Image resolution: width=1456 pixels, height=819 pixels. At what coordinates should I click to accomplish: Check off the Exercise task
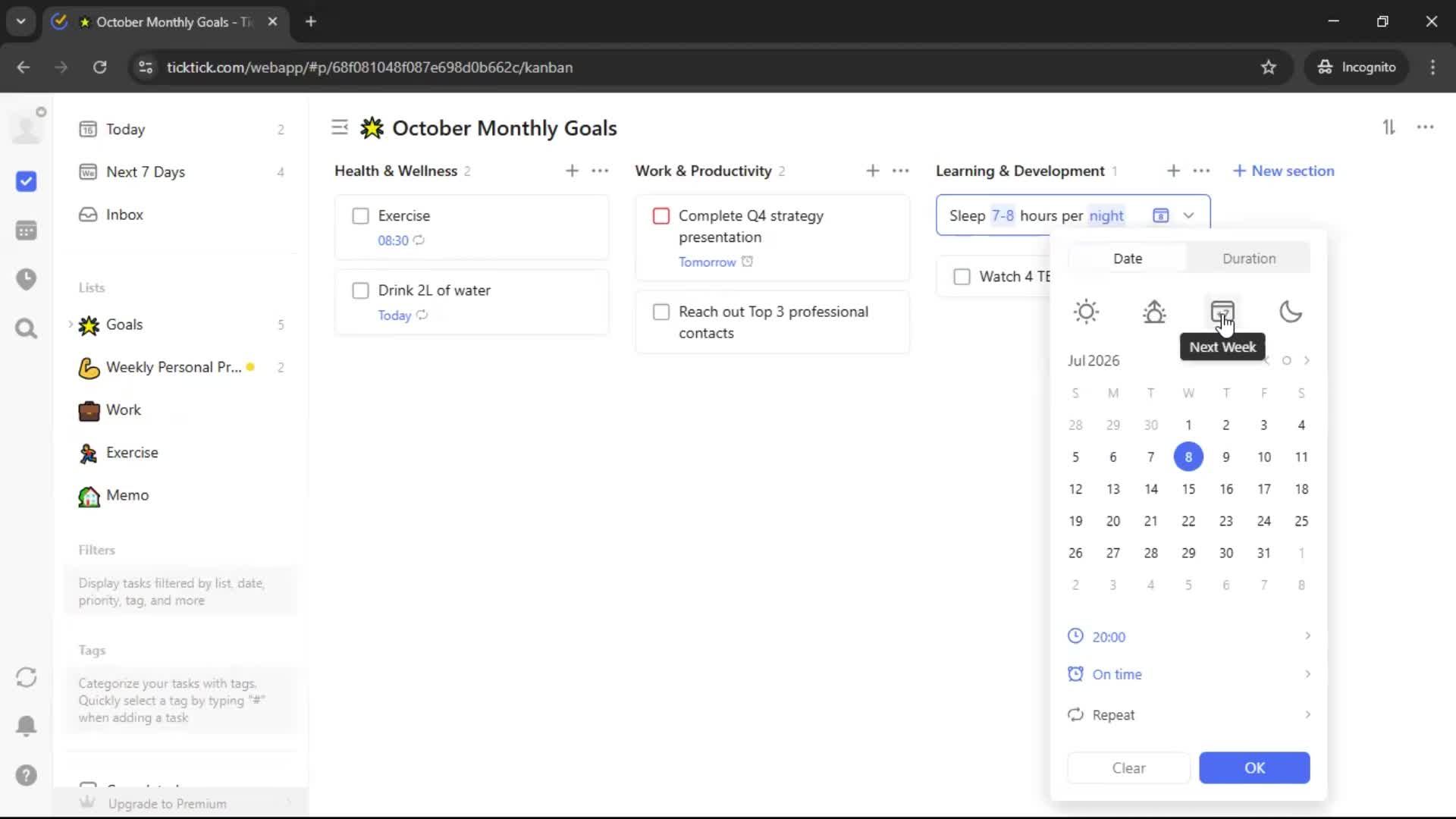(361, 216)
